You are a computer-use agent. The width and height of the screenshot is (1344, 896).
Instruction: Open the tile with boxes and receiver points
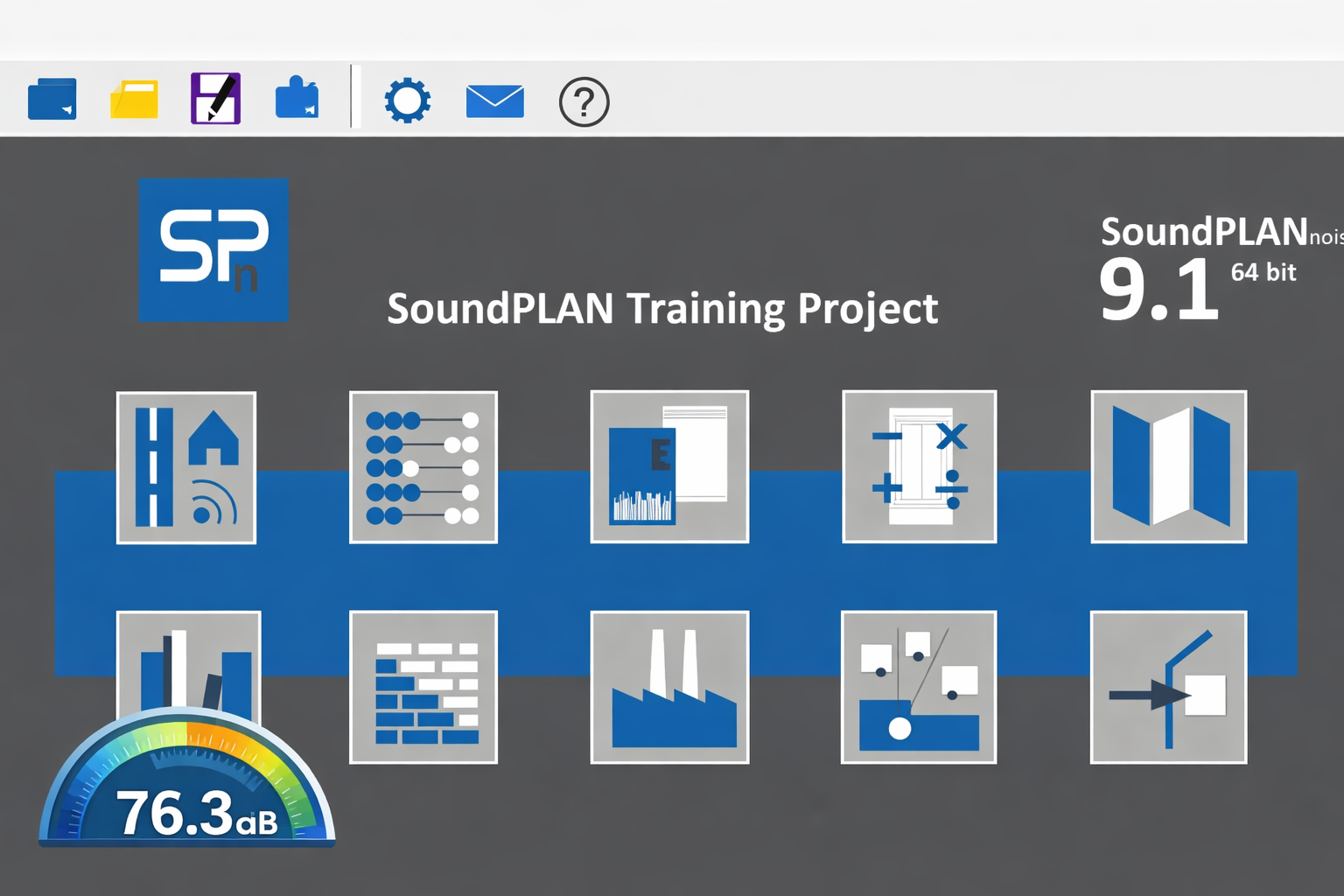[x=919, y=687]
